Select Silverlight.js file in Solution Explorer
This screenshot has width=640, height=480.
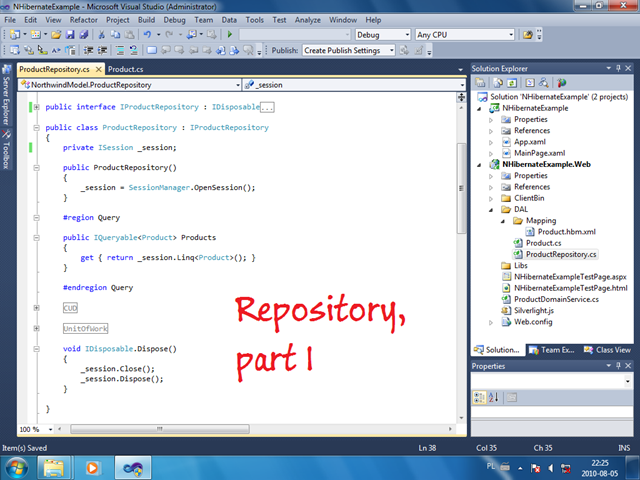(533, 311)
